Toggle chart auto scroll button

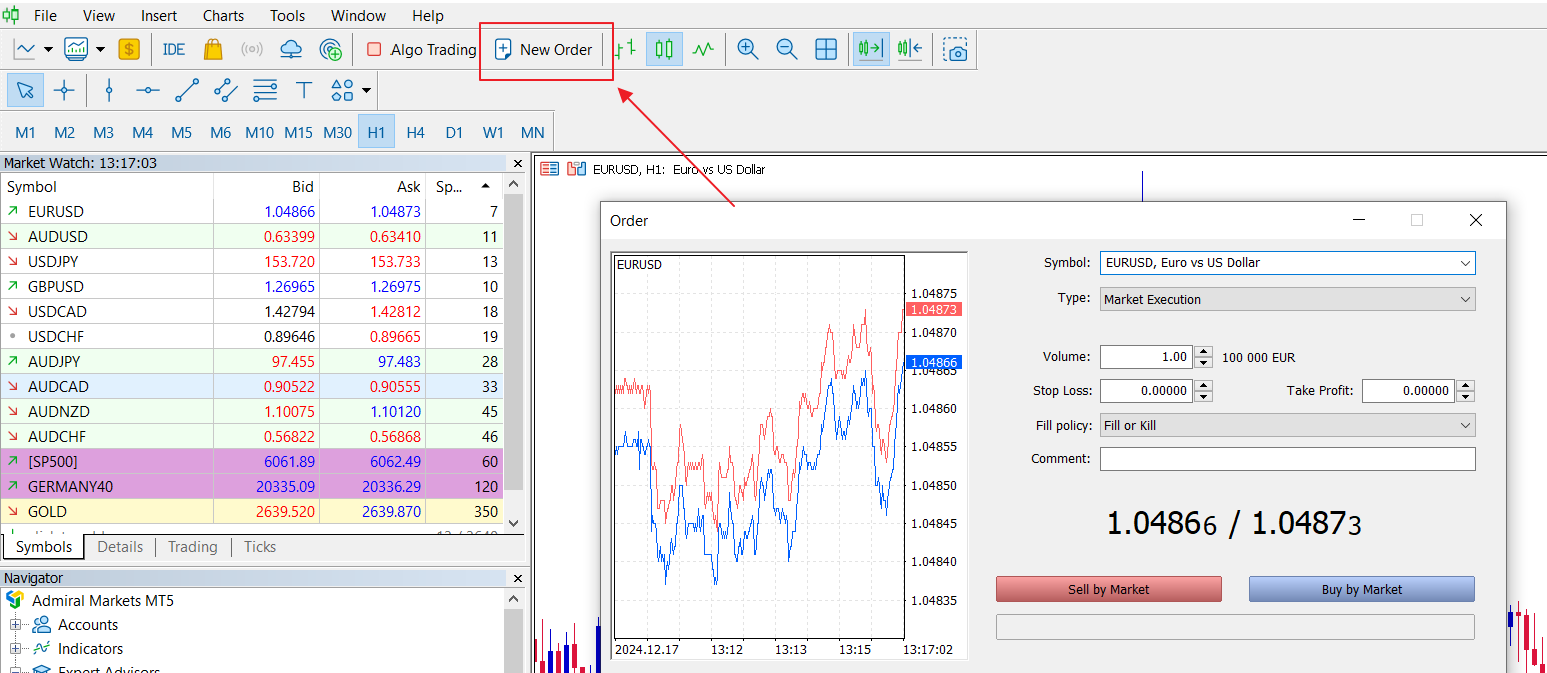pyautogui.click(x=870, y=49)
